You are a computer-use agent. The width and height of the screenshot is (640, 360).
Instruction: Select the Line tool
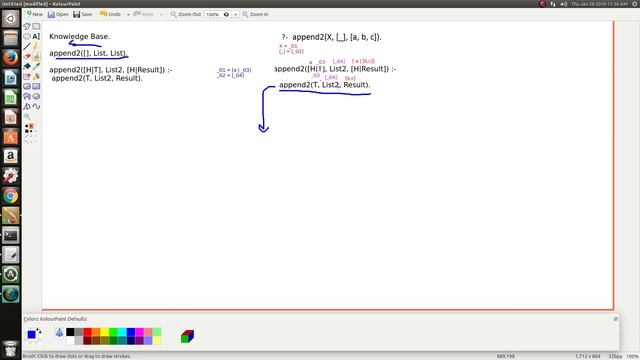(x=27, y=46)
